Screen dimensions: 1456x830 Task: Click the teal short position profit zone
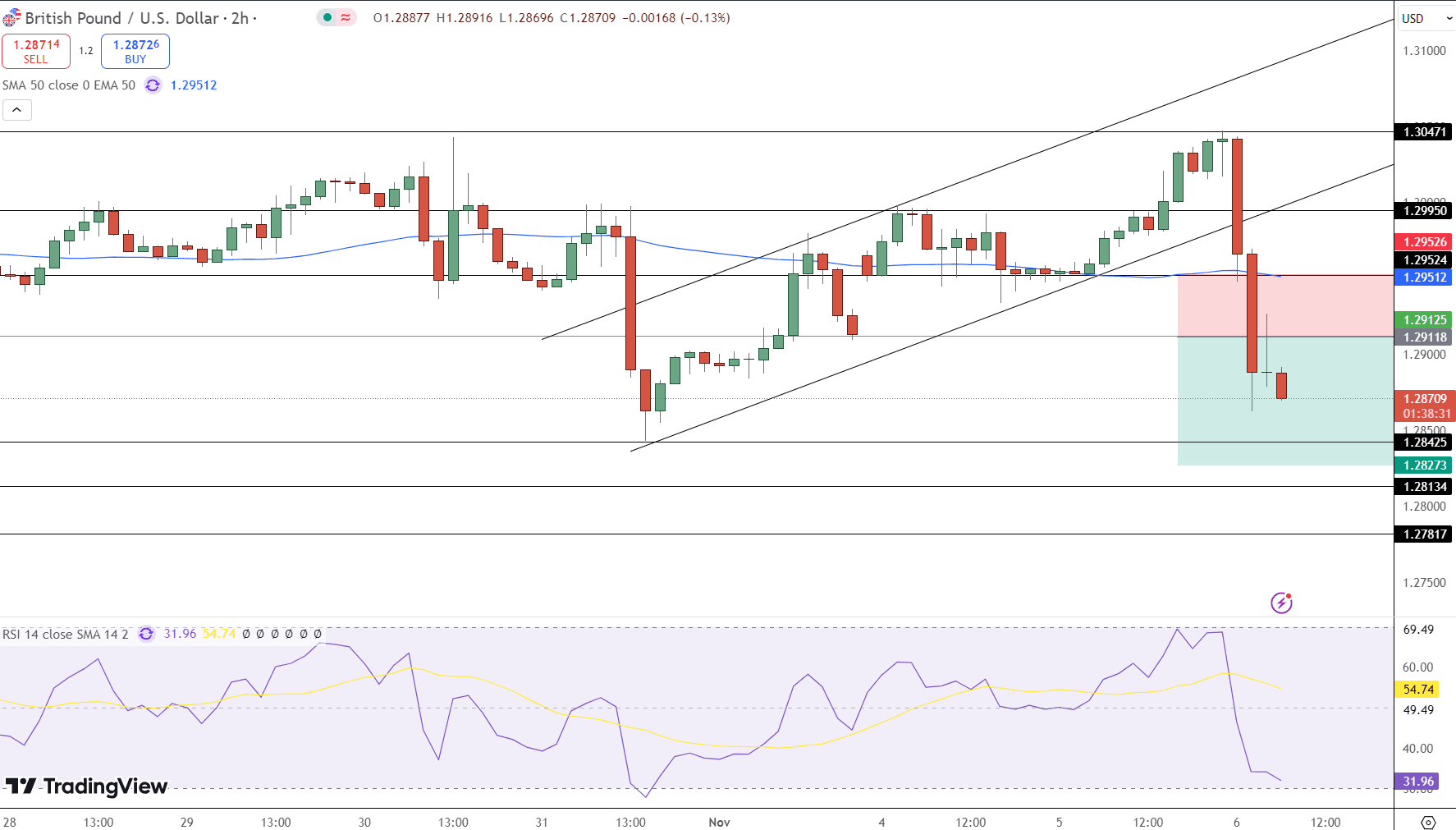tap(1285, 401)
